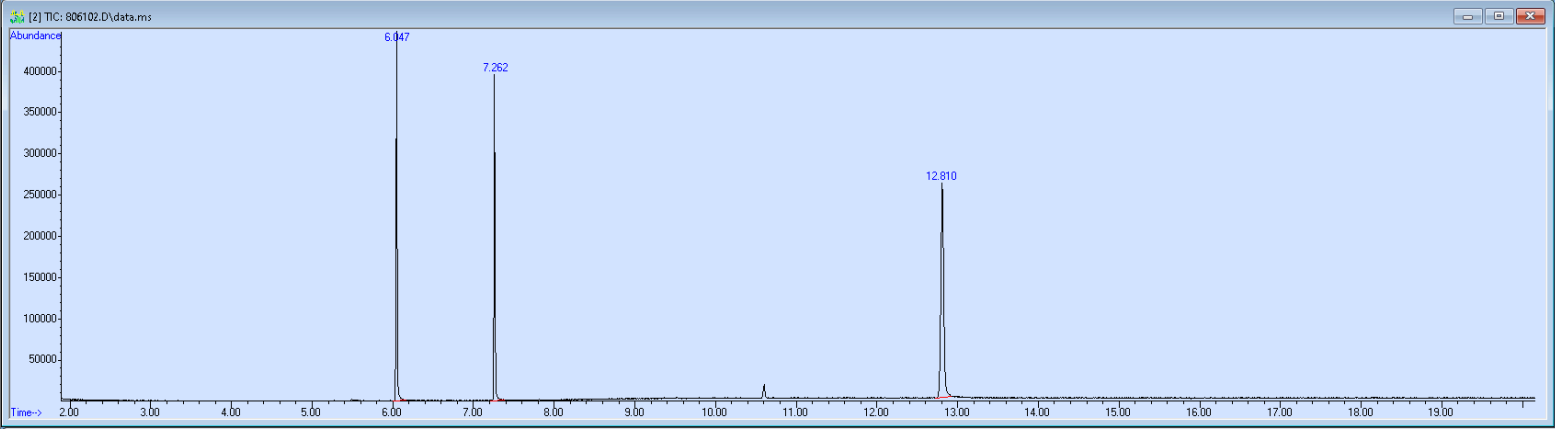This screenshot has height=429, width=1555.
Task: Click the 300000 abundance tick label
Action: (x=39, y=154)
